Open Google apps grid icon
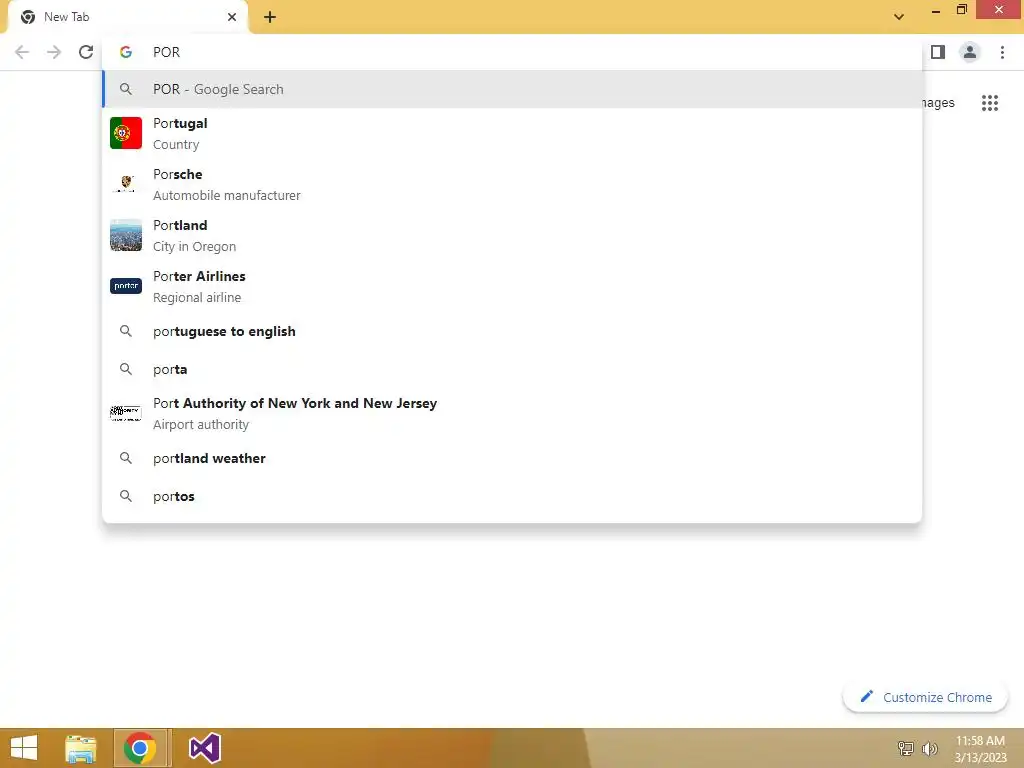This screenshot has width=1024, height=768. 990,103
